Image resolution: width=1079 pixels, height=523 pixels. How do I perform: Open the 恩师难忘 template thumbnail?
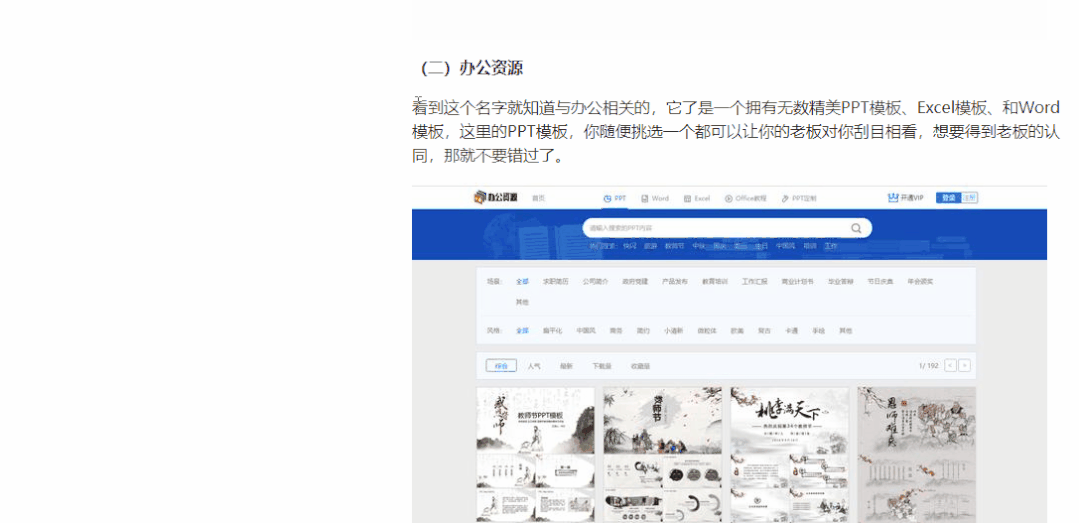917,454
